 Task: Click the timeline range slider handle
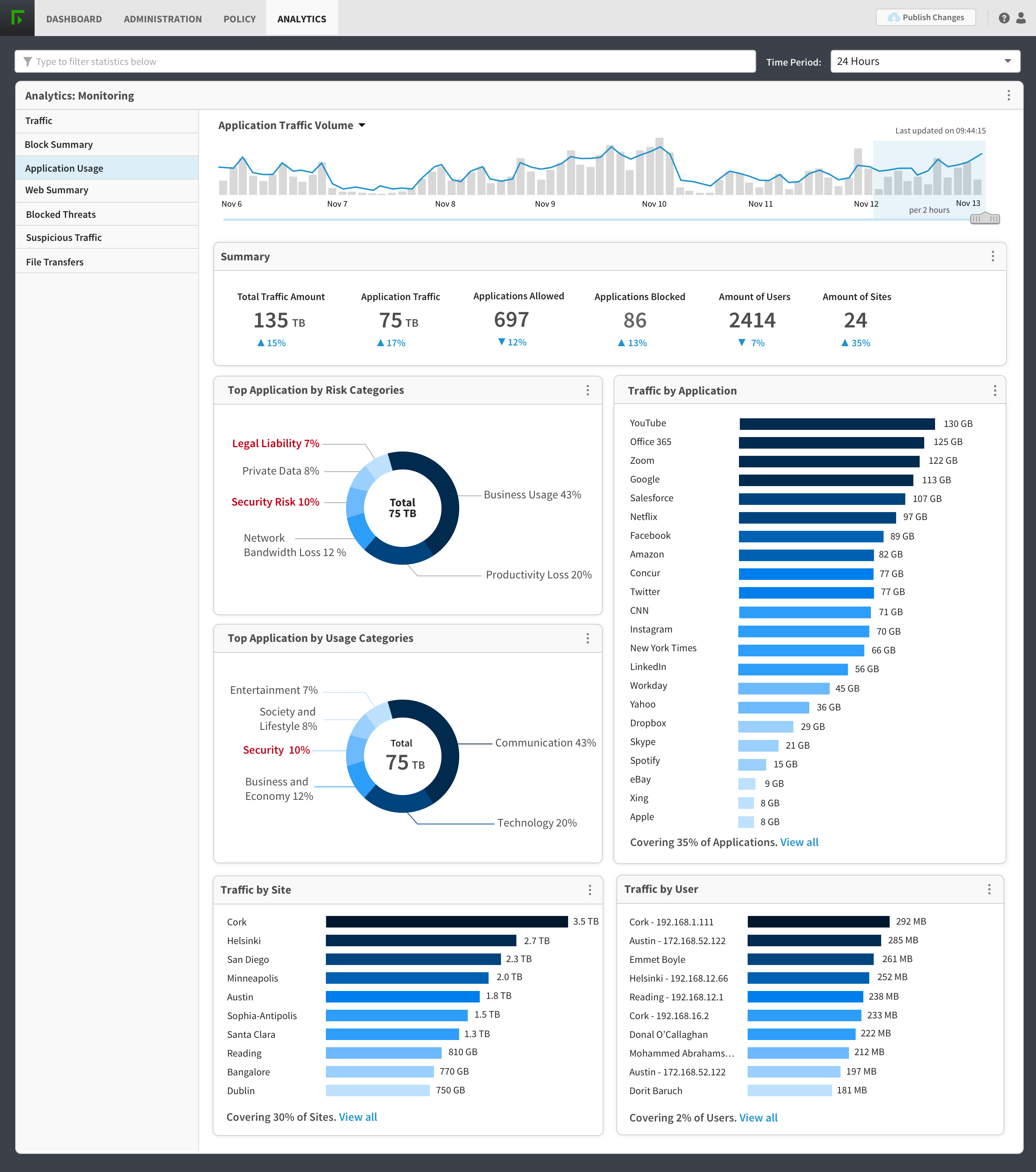984,219
